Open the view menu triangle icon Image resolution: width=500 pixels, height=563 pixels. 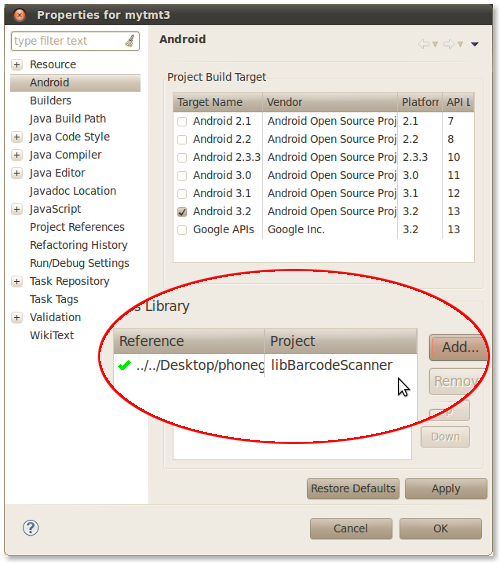coord(475,44)
